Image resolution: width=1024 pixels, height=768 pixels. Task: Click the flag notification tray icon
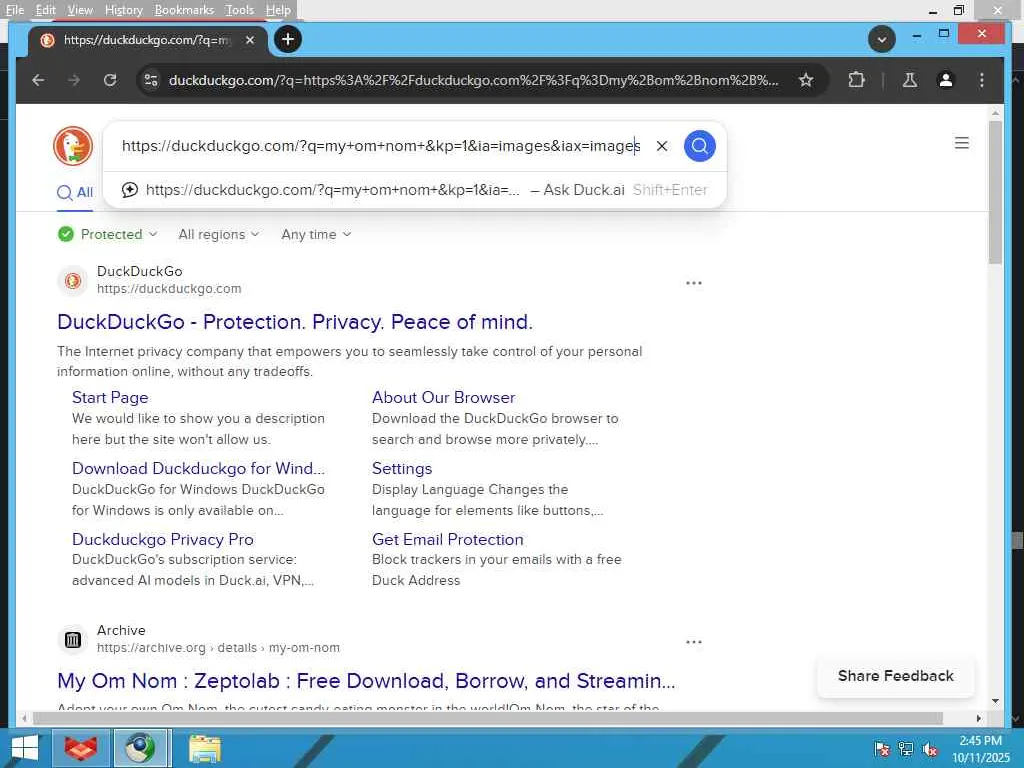coord(882,749)
